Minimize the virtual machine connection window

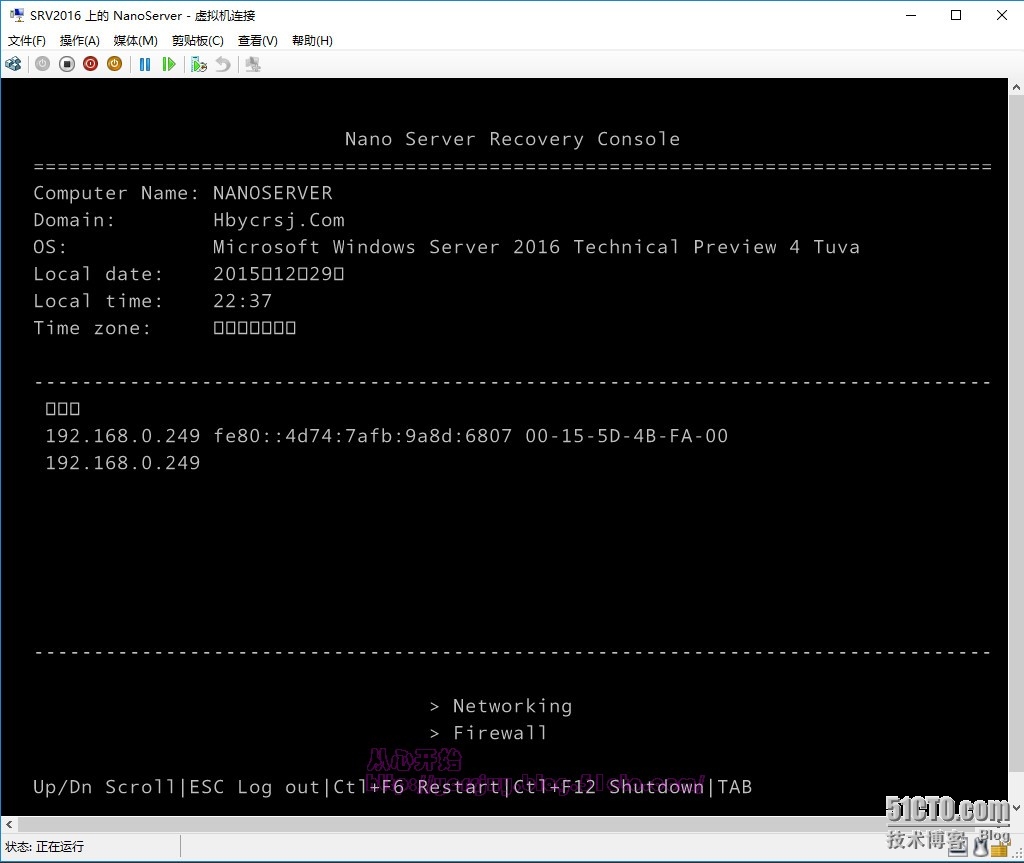tap(911, 15)
